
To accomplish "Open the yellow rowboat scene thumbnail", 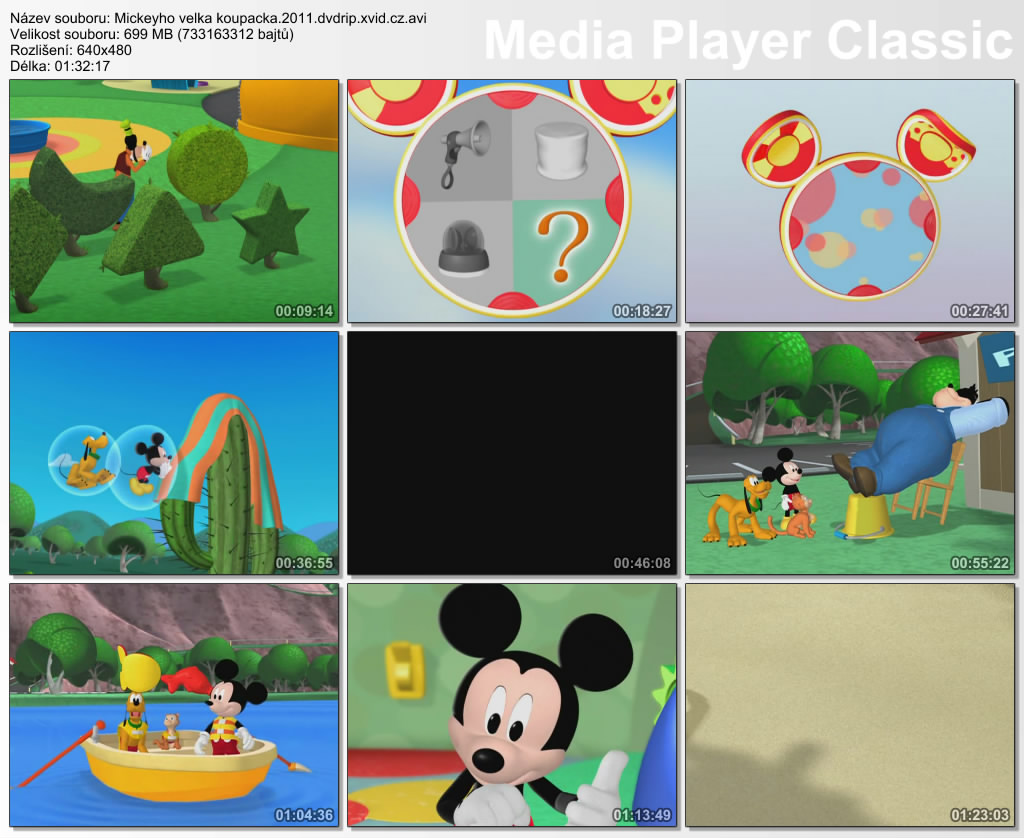I will [x=174, y=705].
